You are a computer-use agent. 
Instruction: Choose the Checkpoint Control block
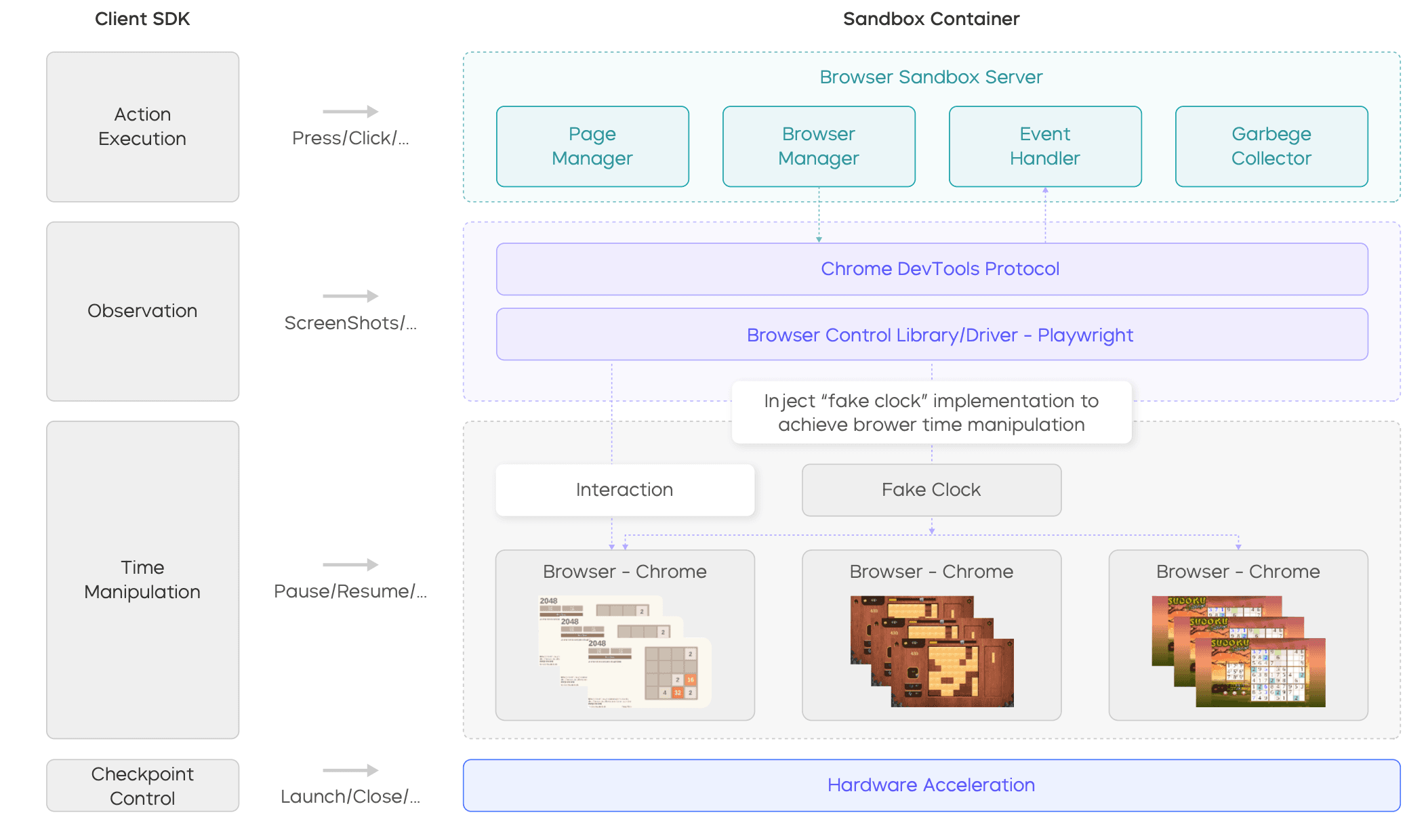point(142,786)
